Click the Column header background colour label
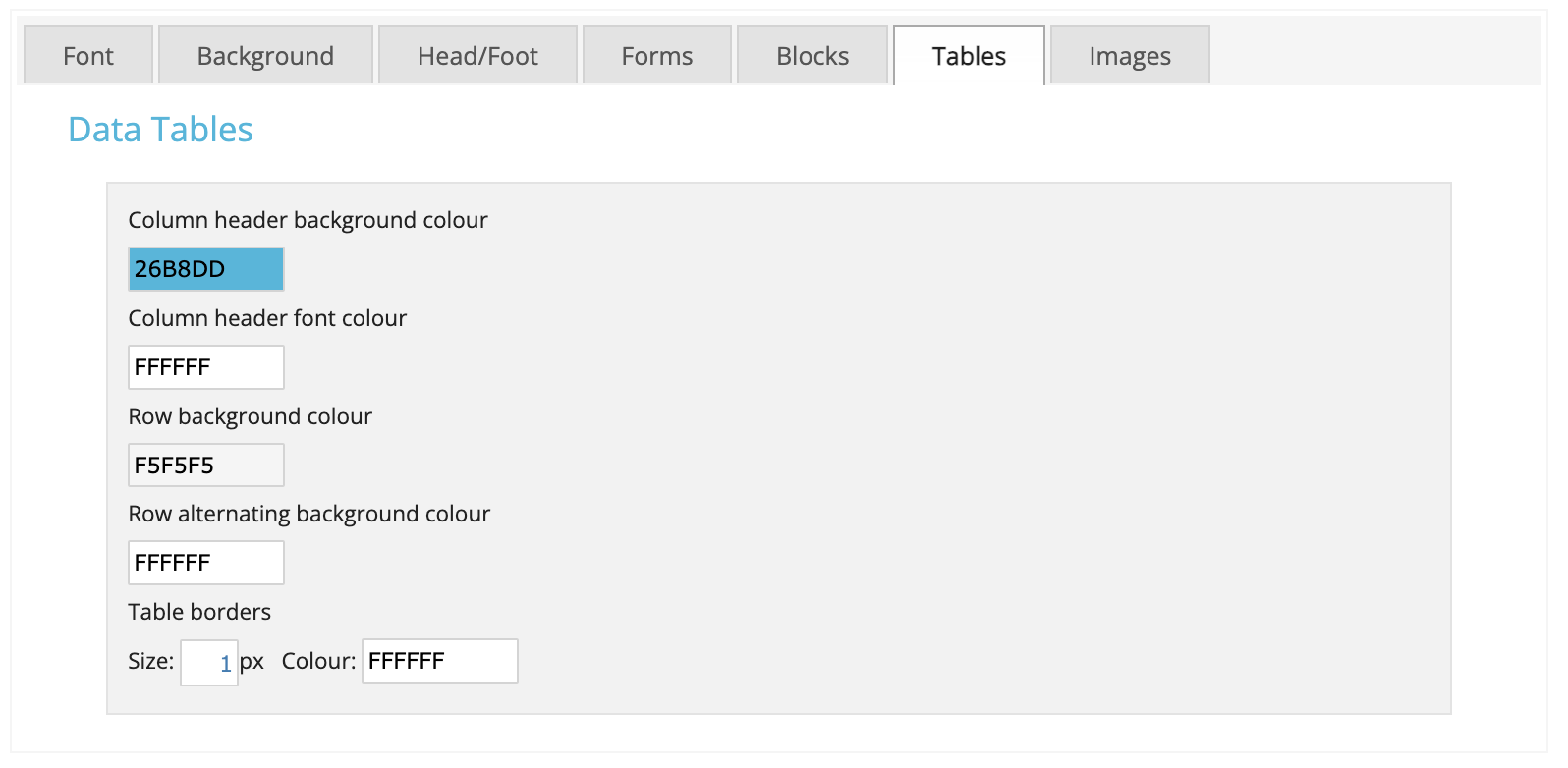The width and height of the screenshot is (1568, 768). point(308,220)
